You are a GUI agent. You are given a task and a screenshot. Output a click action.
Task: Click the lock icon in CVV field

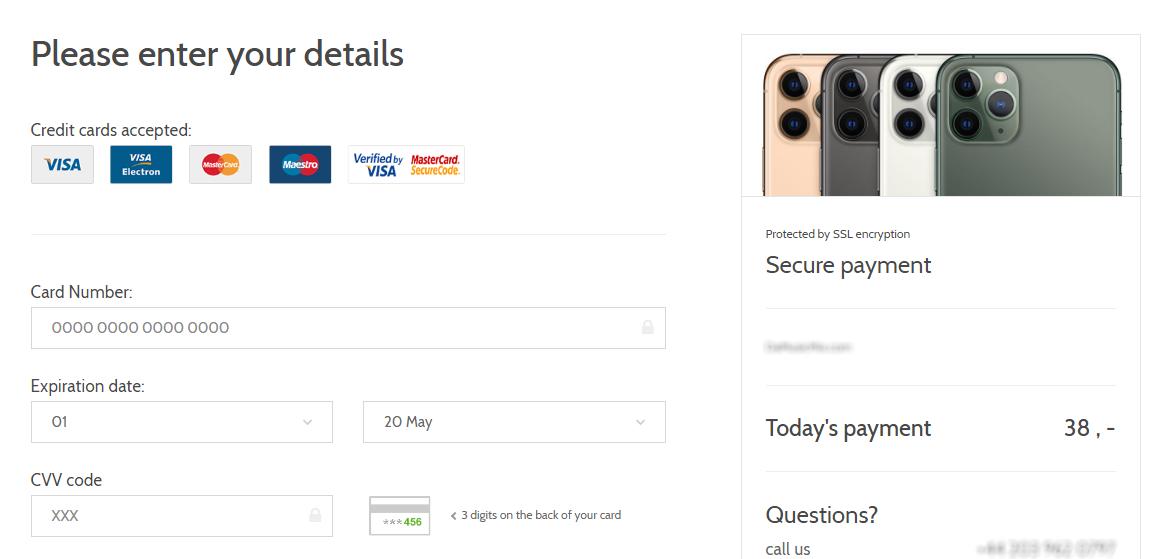(x=315, y=516)
